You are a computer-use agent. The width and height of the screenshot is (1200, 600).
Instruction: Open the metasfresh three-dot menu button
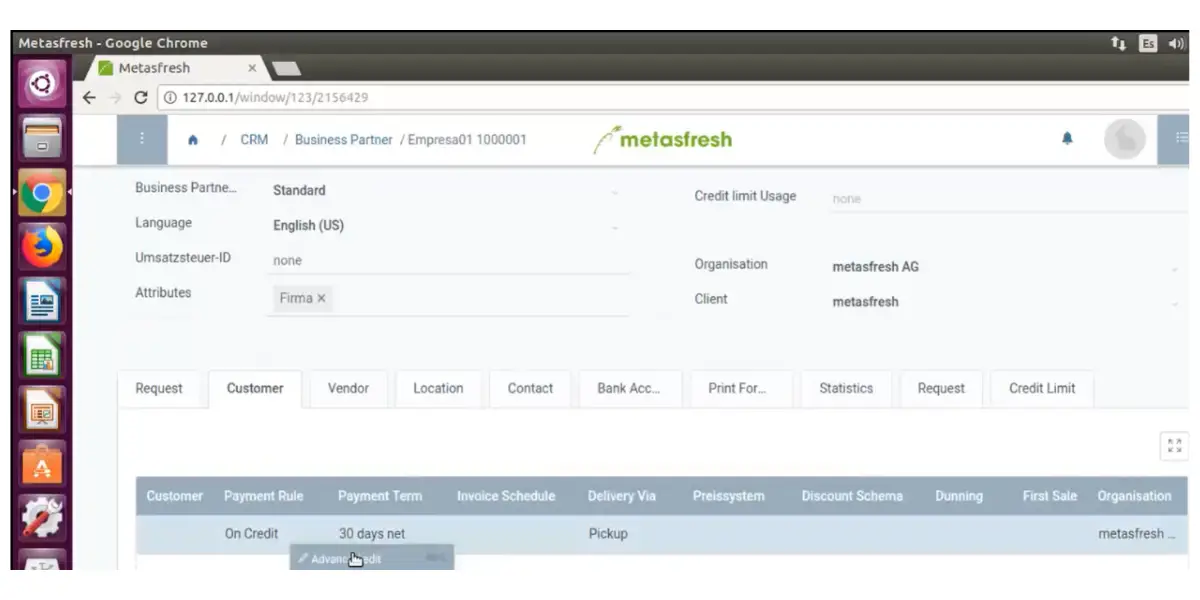tap(141, 140)
